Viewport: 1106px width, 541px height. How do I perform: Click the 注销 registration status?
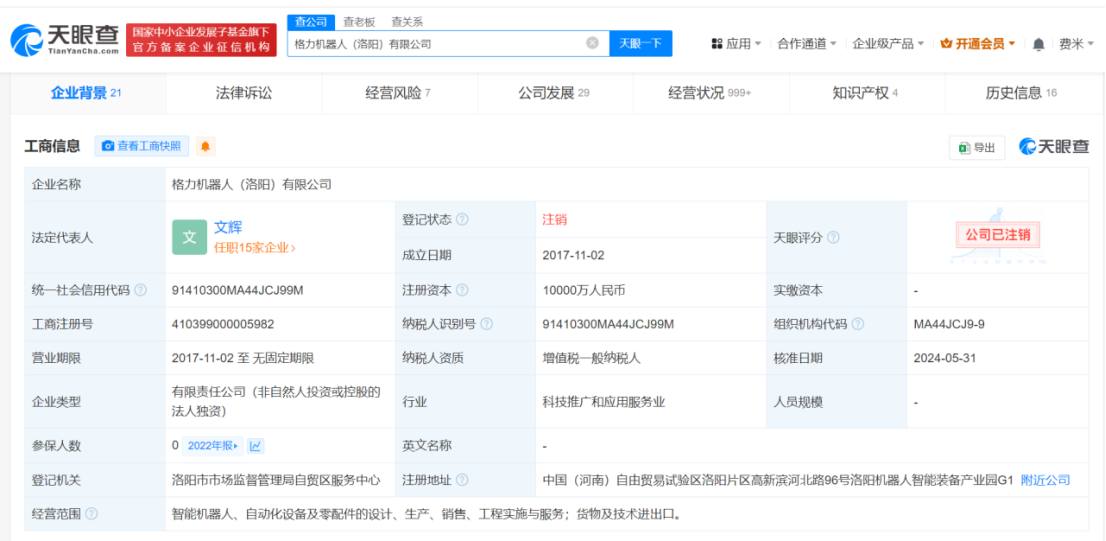[x=554, y=219]
